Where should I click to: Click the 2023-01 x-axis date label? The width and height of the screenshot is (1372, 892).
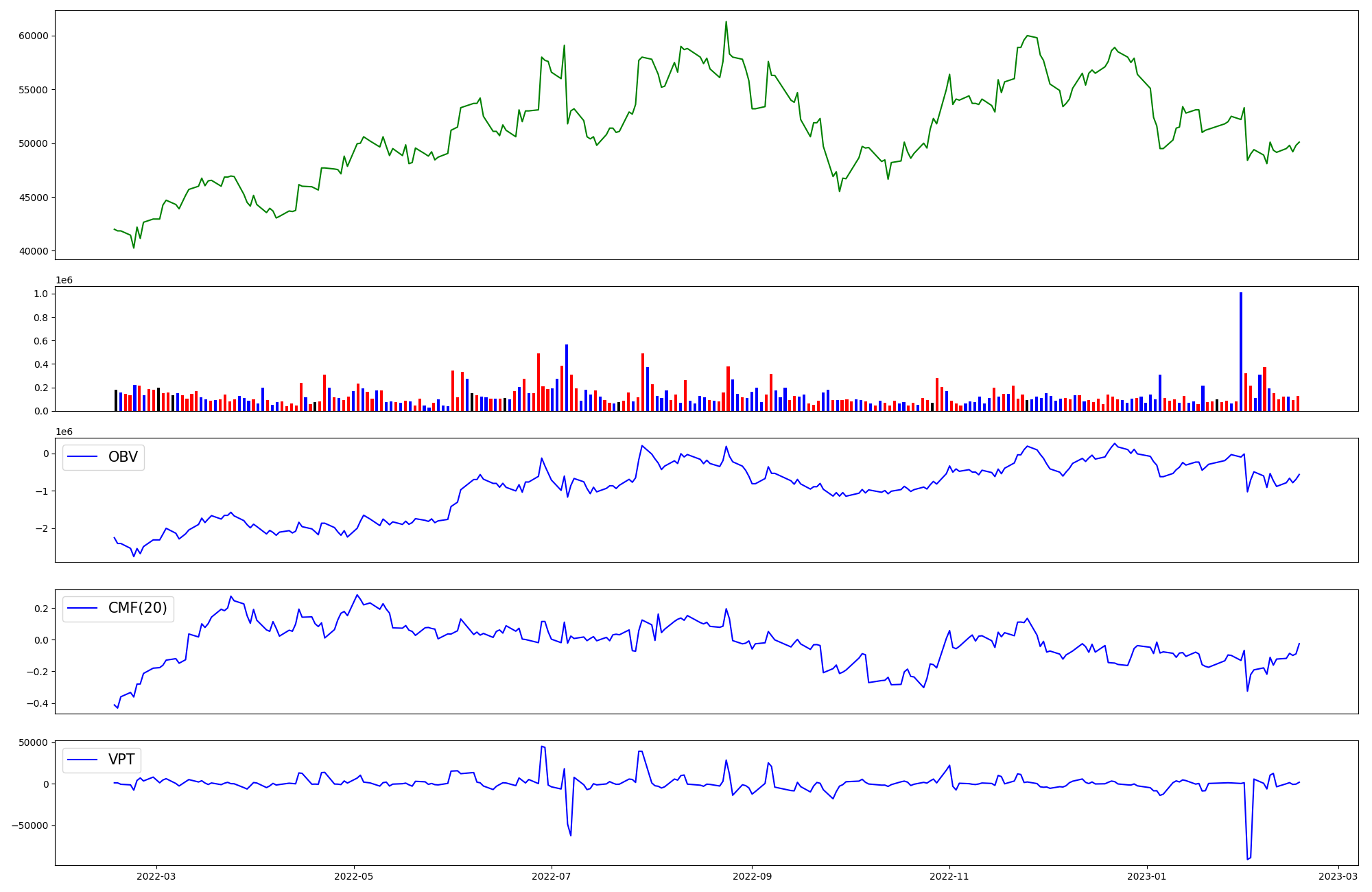point(1147,876)
